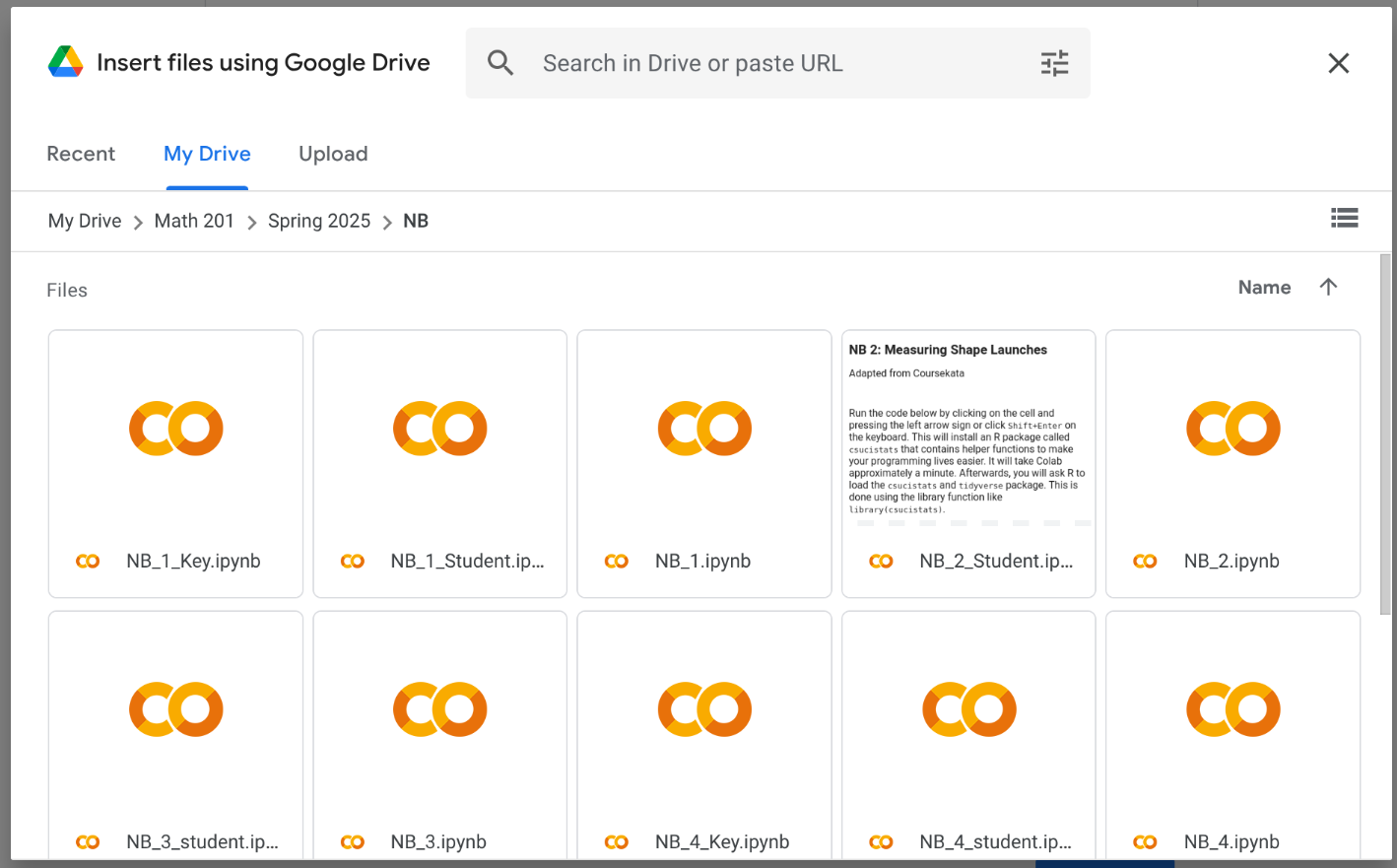The image size is (1397, 868).
Task: Select the My Drive tab
Action: click(207, 154)
